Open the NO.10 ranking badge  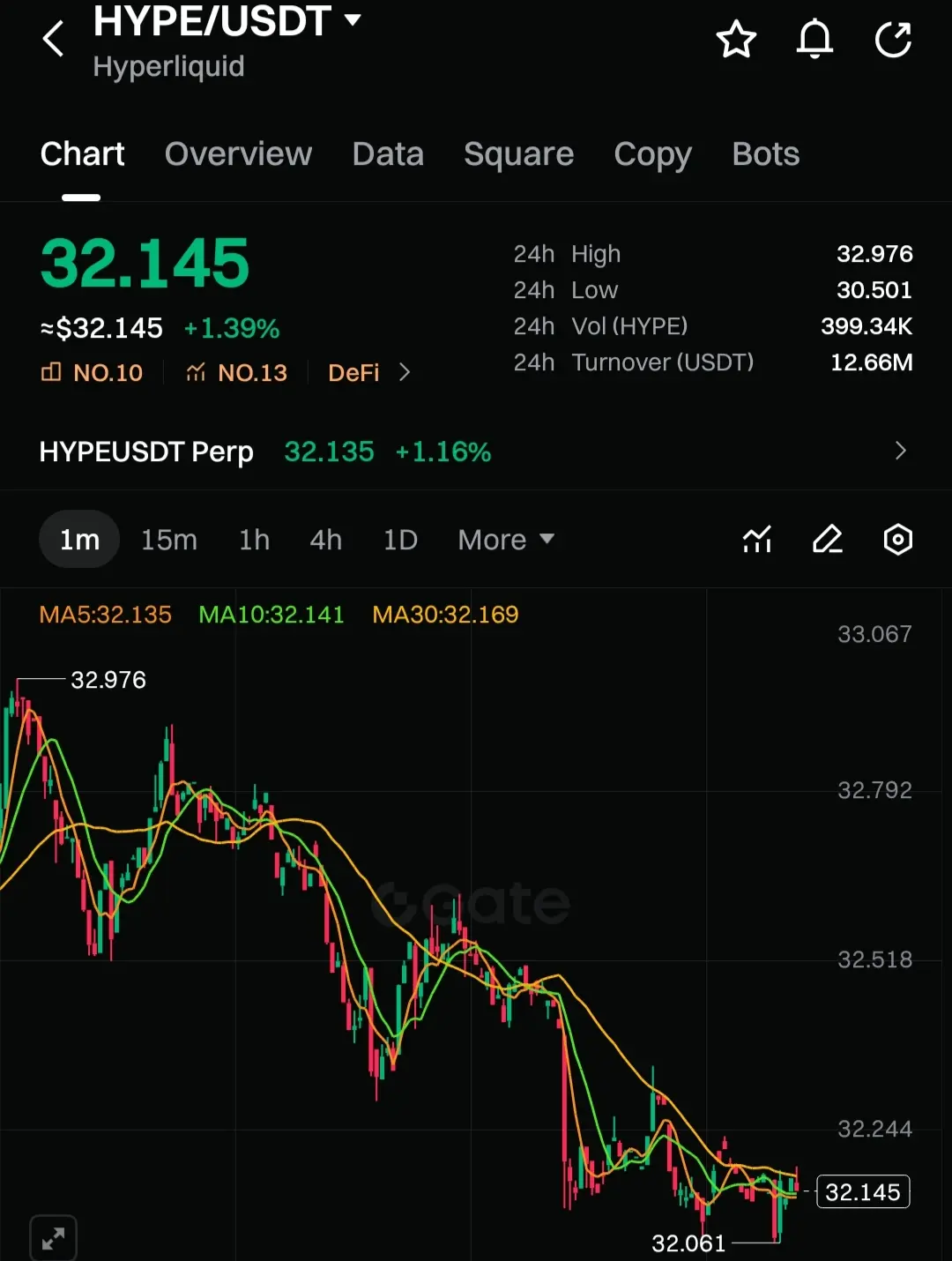92,373
